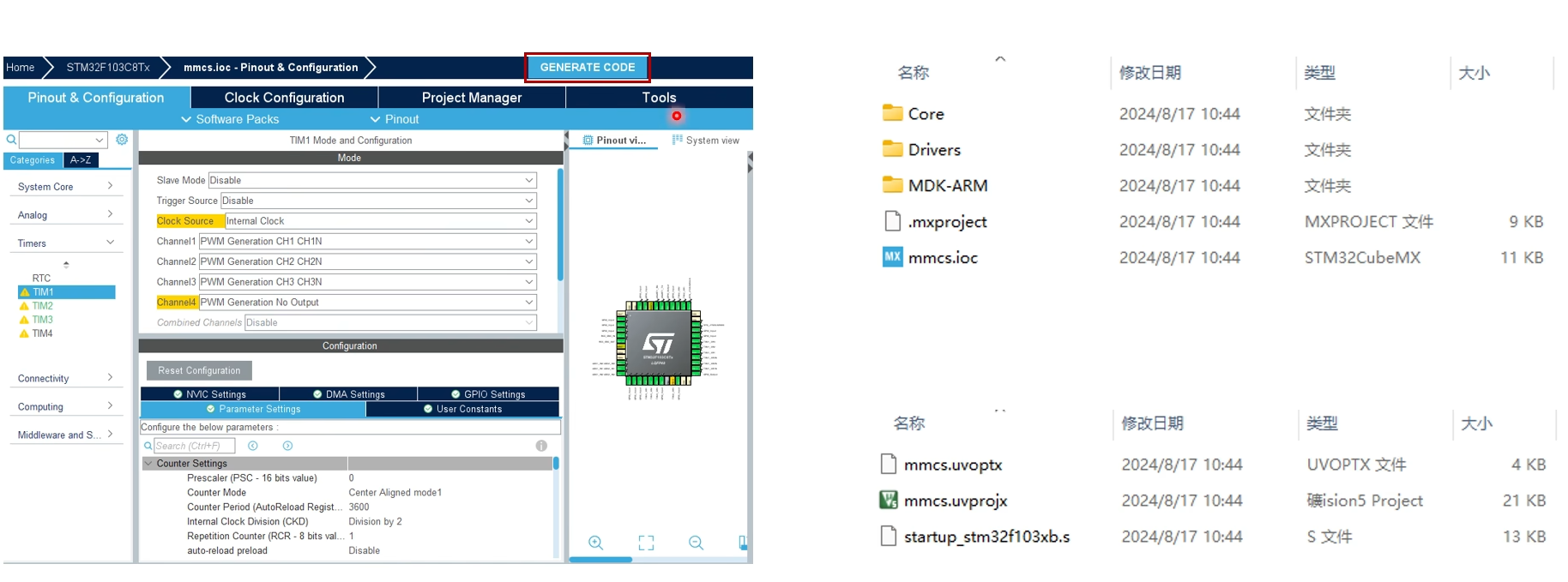This screenshot has width=1568, height=582.
Task: Switch to Pinout view tab
Action: pos(614,140)
